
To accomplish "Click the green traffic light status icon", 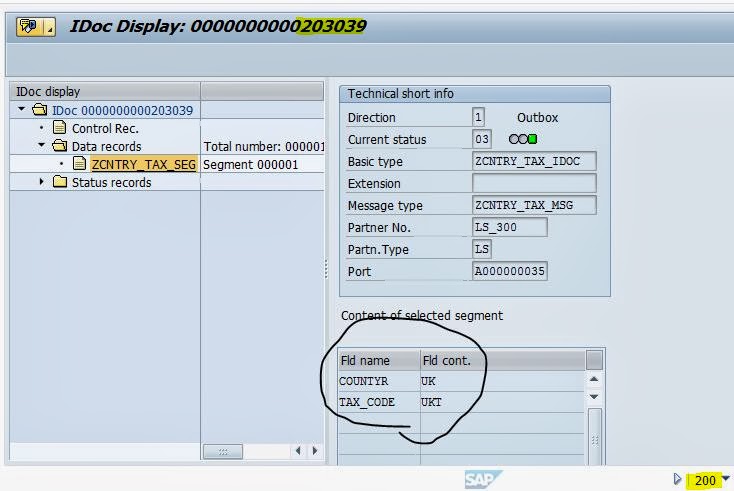I will click(x=532, y=139).
